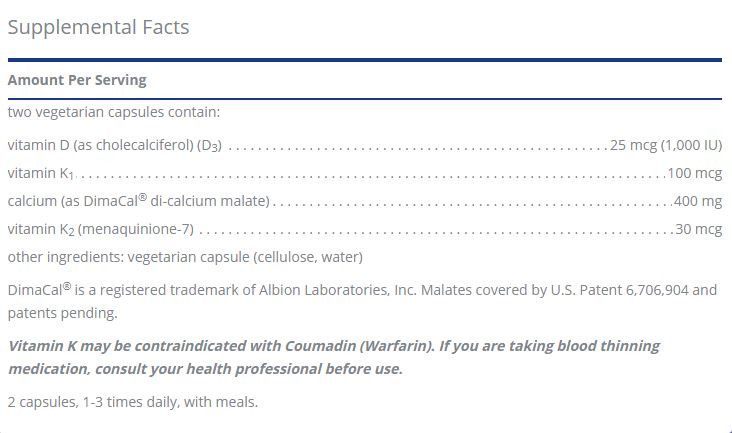Click the Amount Per Serving label
Image resolution: width=732 pixels, height=433 pixels.
point(77,80)
